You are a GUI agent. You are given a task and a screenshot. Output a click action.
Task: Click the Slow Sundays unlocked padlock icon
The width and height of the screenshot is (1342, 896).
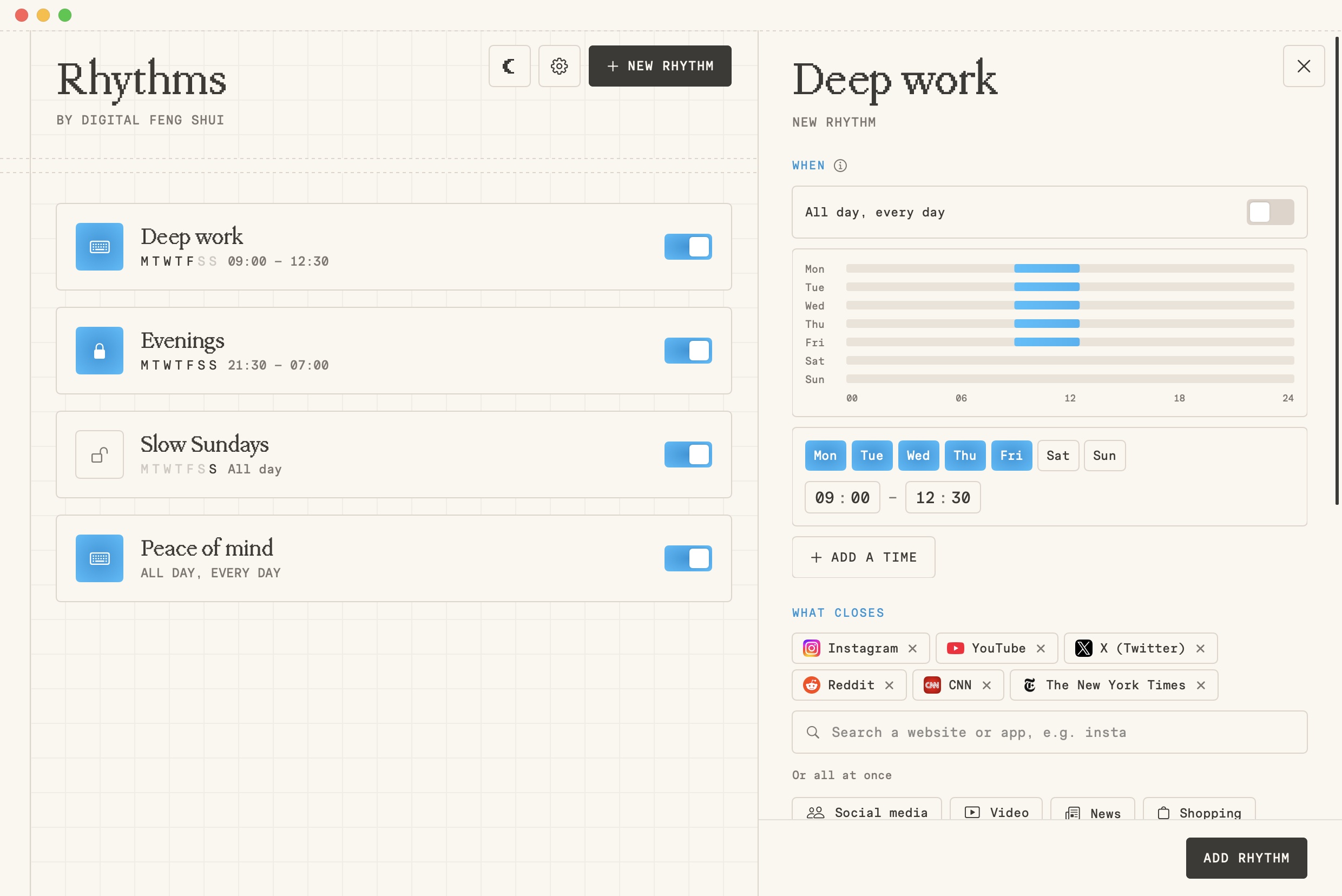point(100,455)
